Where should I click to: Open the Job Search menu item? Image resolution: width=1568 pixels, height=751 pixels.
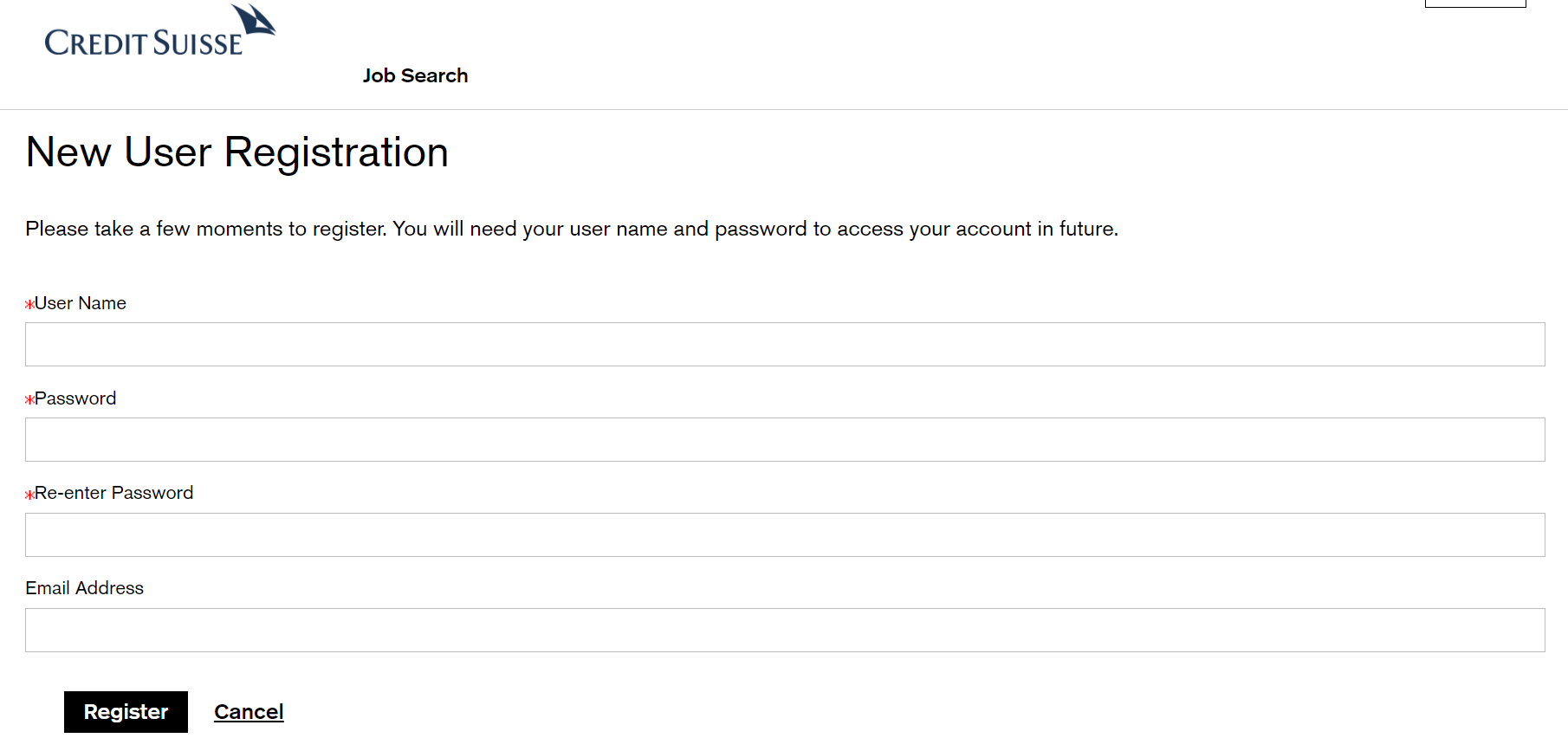(415, 75)
